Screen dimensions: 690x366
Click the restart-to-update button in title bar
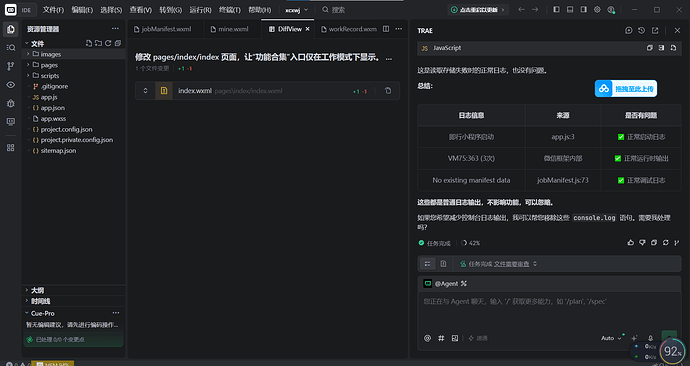click(x=478, y=10)
